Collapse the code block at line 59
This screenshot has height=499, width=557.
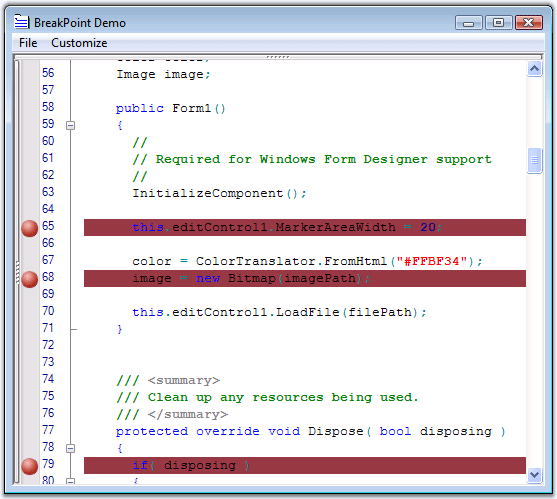(x=70, y=125)
